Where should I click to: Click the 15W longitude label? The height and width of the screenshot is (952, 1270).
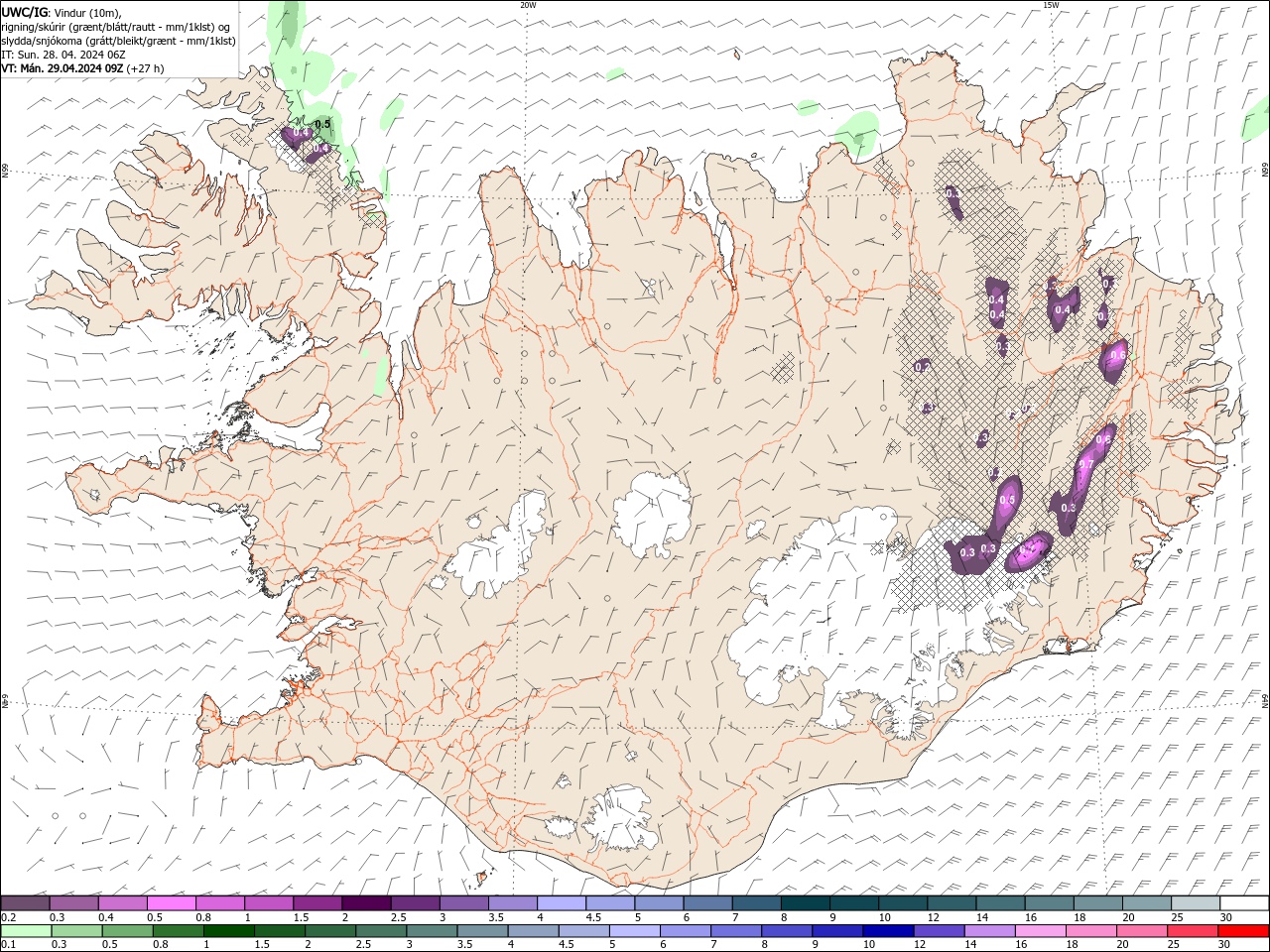[x=1051, y=5]
